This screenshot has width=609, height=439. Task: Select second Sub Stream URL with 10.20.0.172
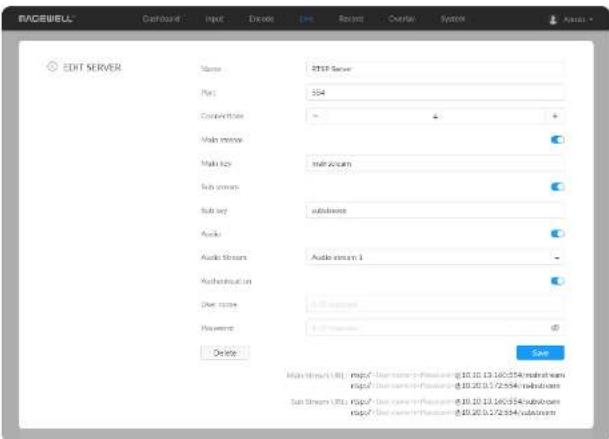point(453,412)
